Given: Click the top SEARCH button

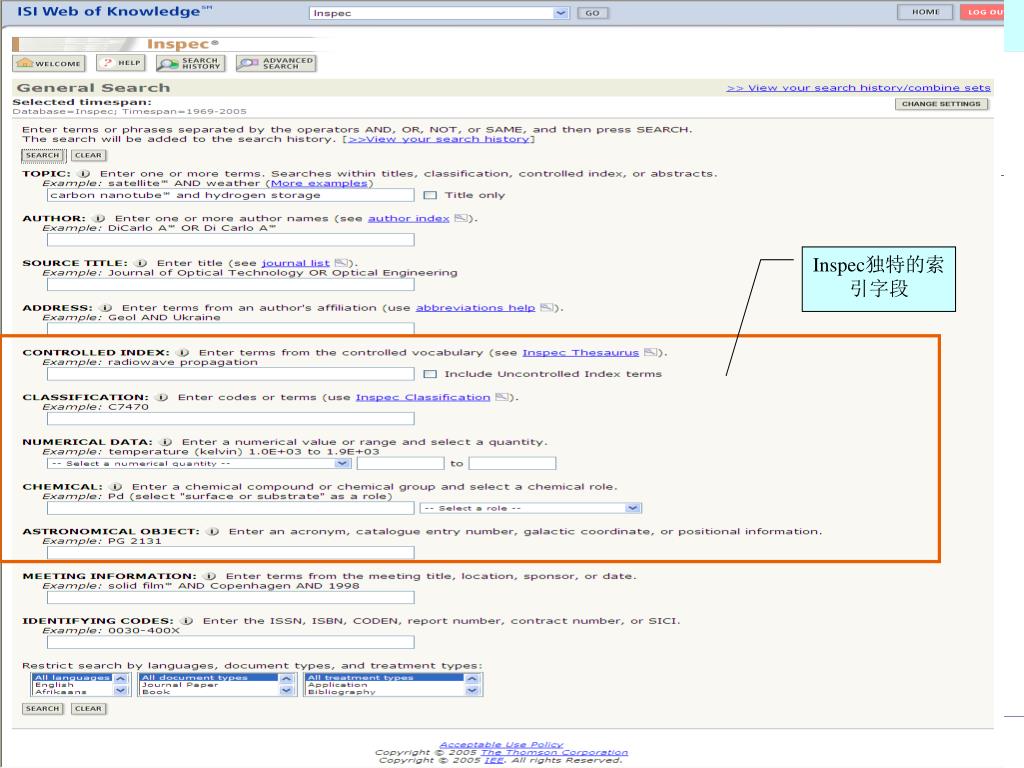Looking at the screenshot, I should [43, 155].
